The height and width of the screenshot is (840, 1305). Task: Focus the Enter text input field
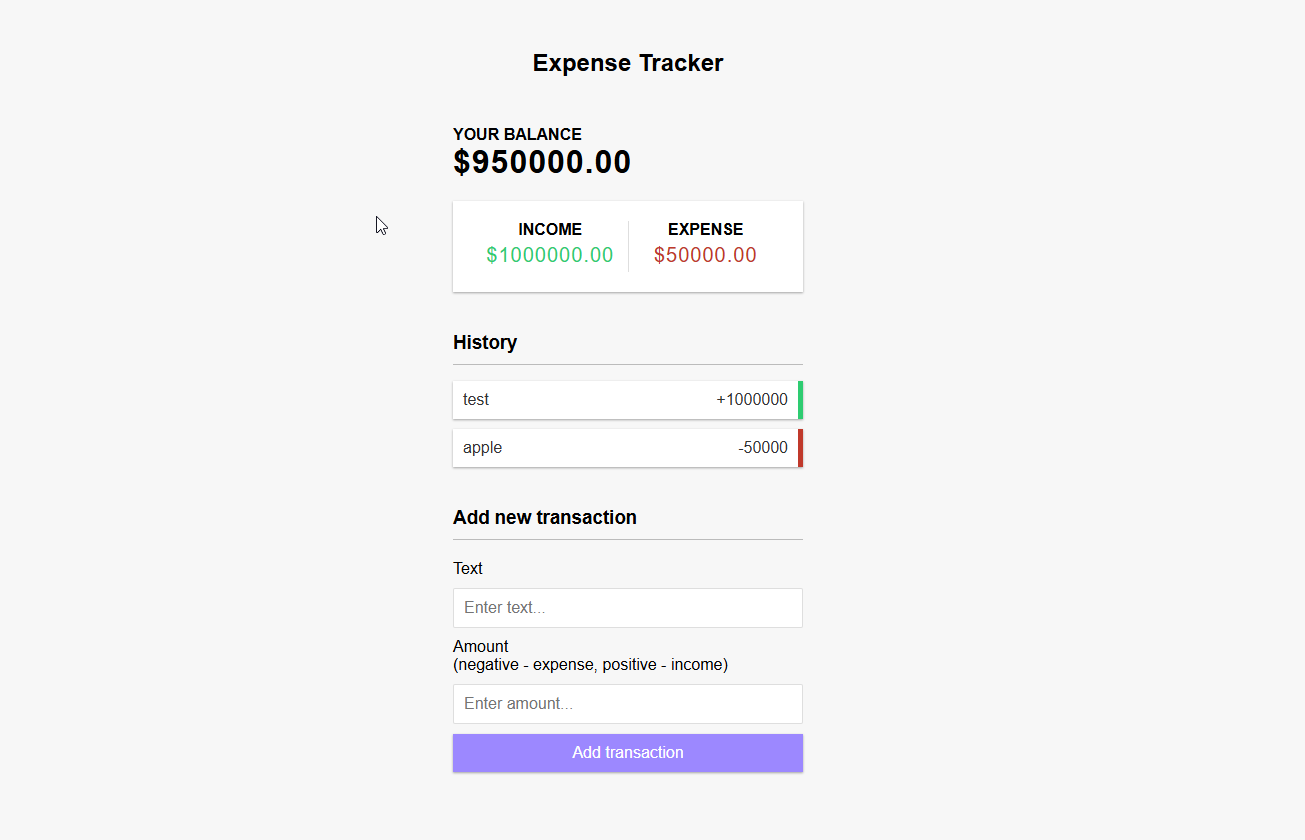(627, 608)
